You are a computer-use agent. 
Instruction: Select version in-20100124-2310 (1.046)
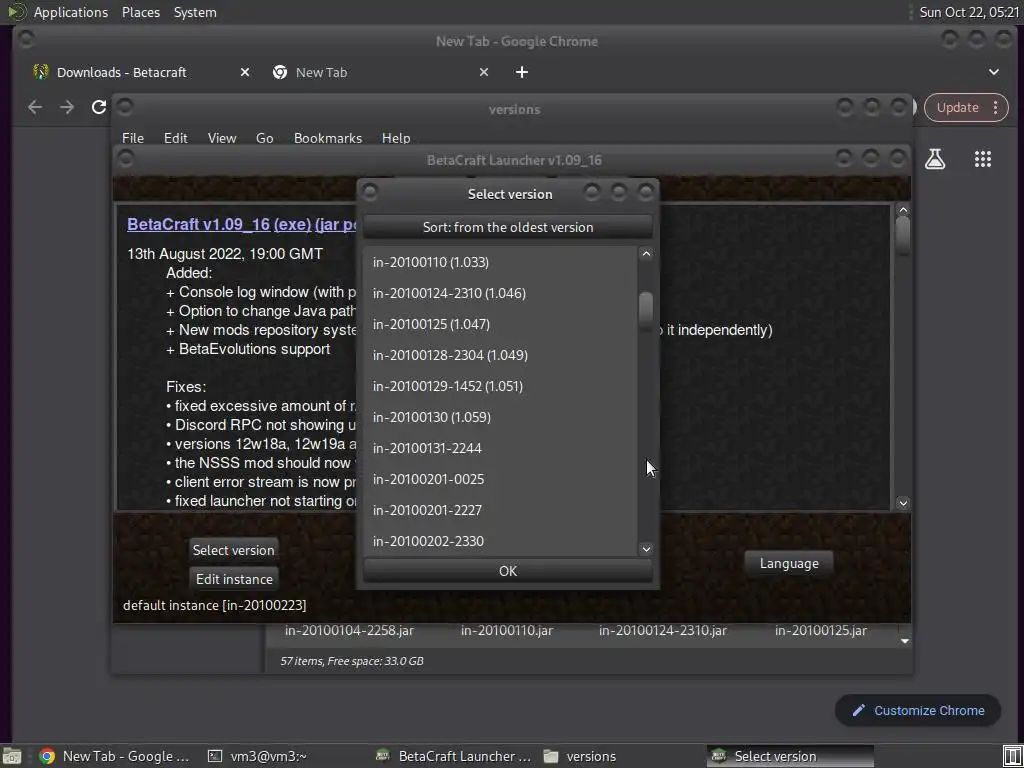[500, 293]
